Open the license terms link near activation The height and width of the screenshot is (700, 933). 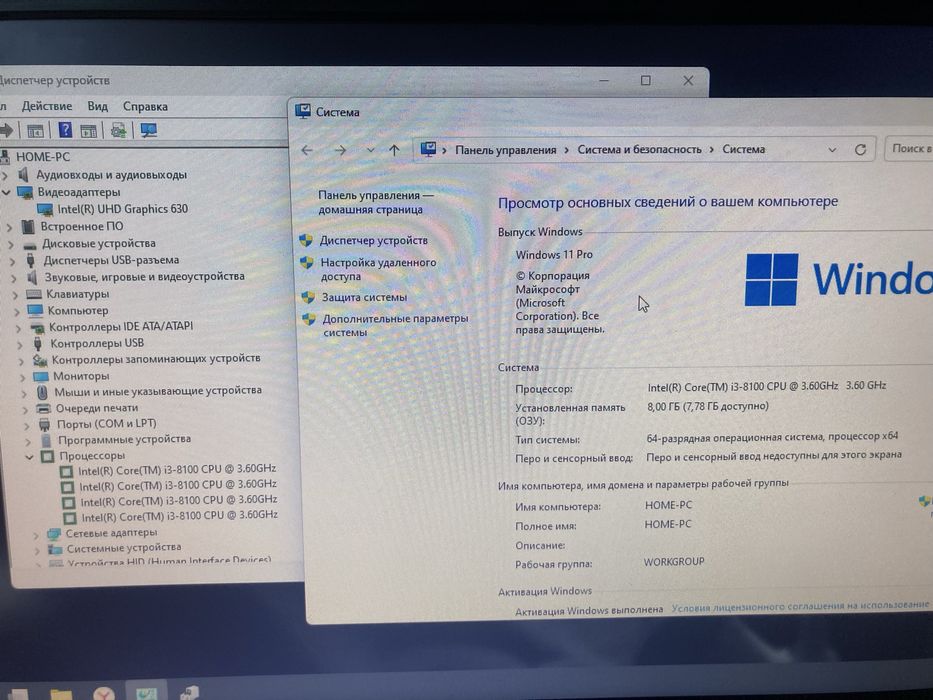coord(800,606)
